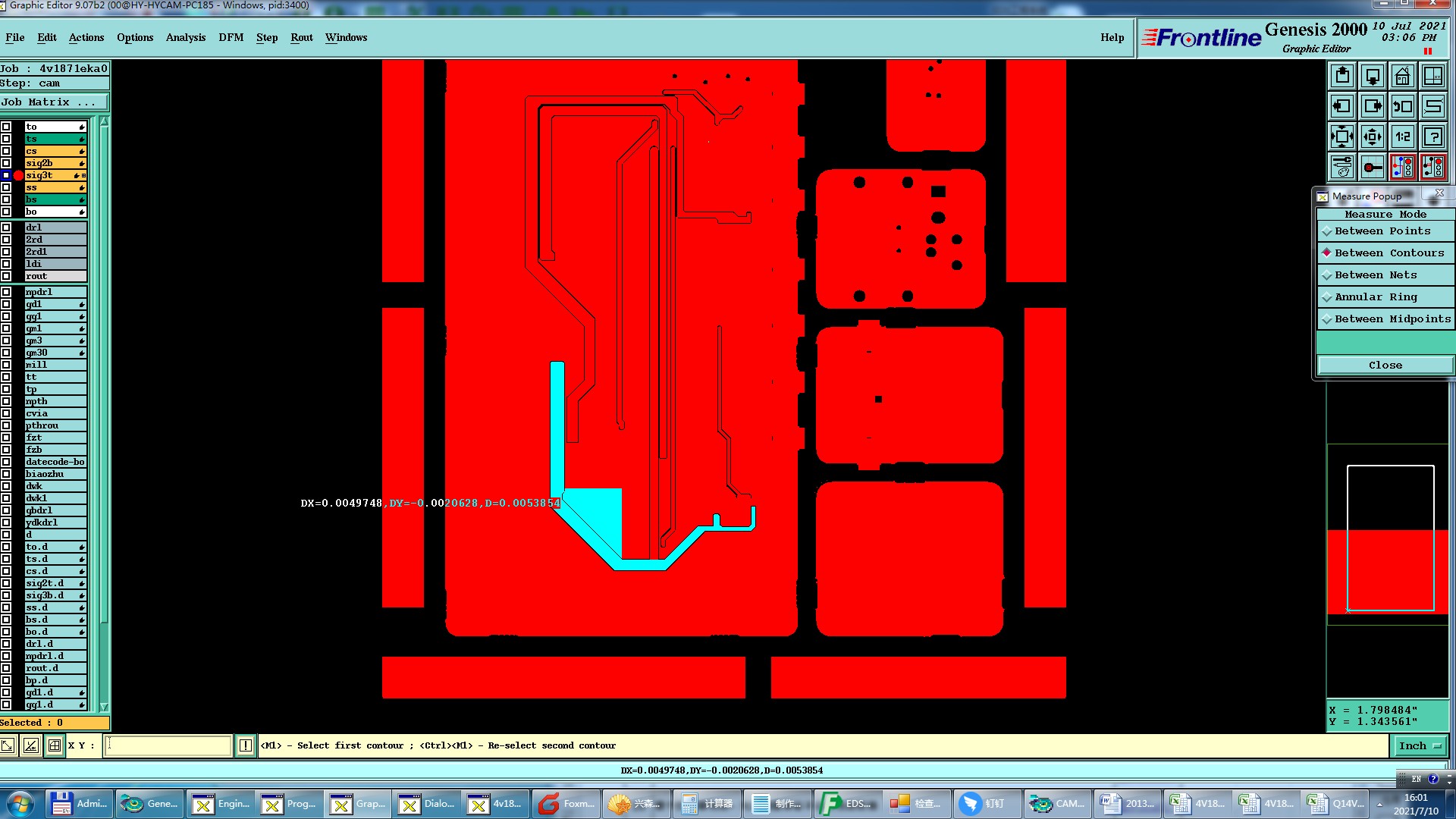Select the pthrou layer row

point(55,425)
